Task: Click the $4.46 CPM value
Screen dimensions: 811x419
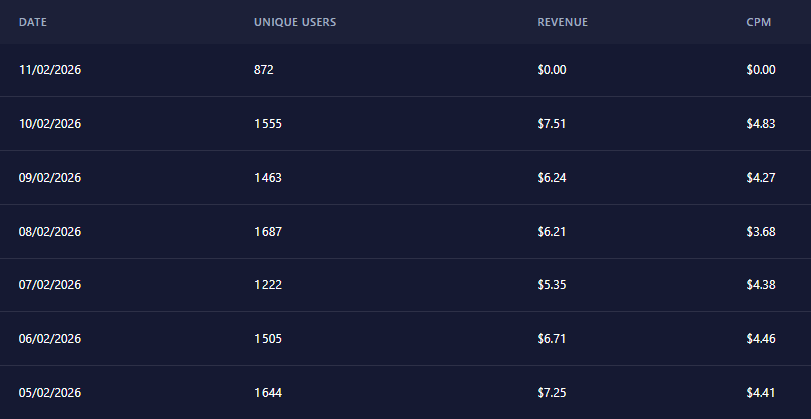Action: (761, 339)
